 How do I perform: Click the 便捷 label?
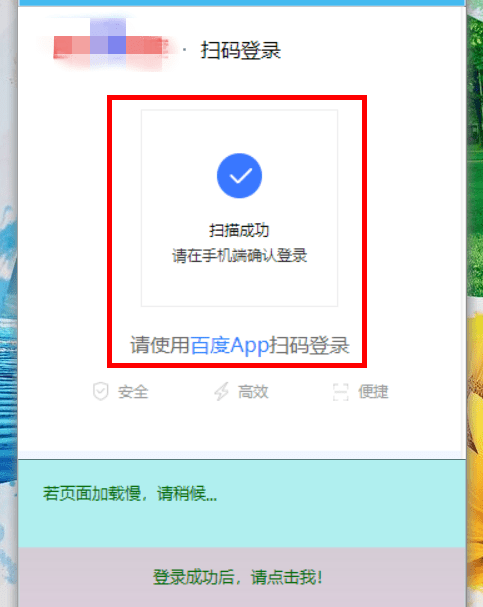tap(373, 392)
